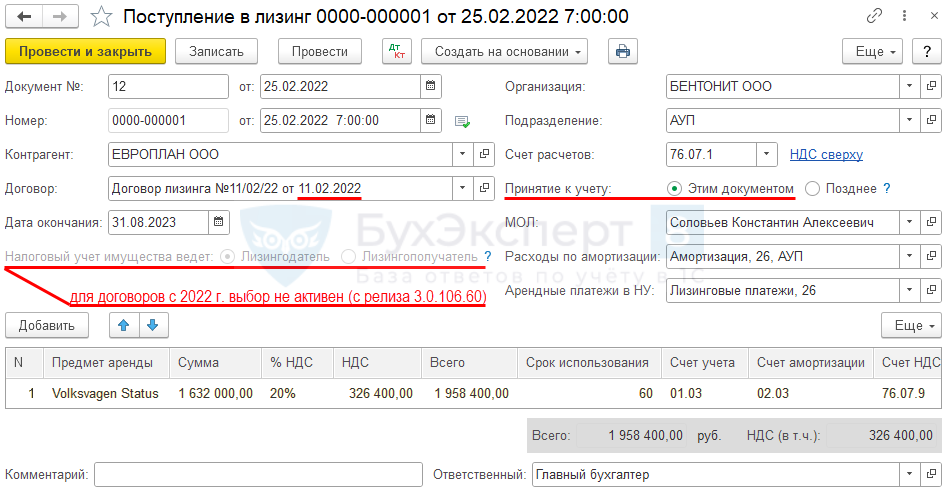Open the print icon
The width and height of the screenshot is (946, 493).
point(623,51)
